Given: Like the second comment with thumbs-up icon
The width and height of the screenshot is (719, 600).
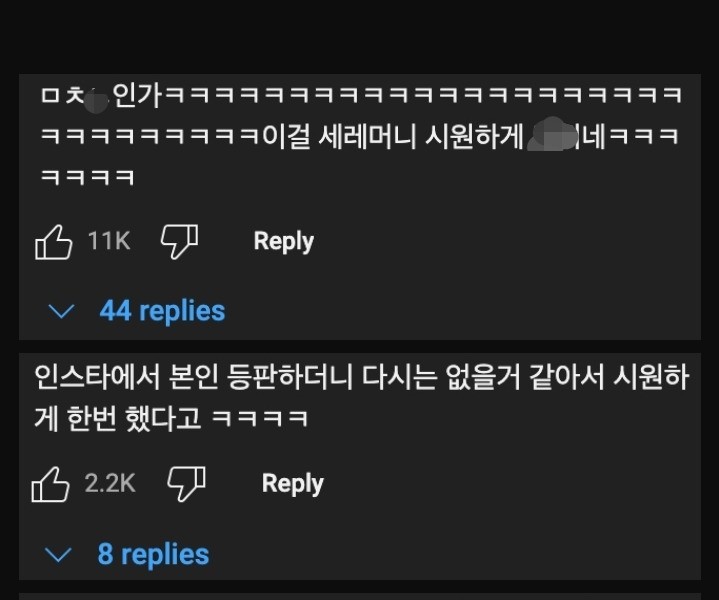Looking at the screenshot, I should coord(50,484).
